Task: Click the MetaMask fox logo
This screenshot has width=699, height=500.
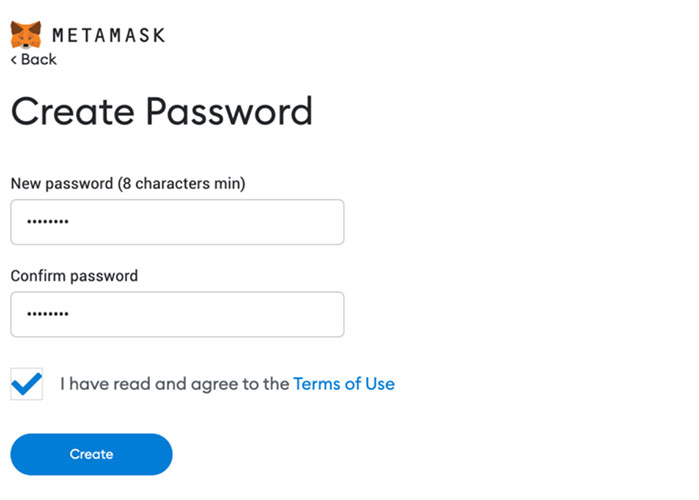Action: pos(26,34)
